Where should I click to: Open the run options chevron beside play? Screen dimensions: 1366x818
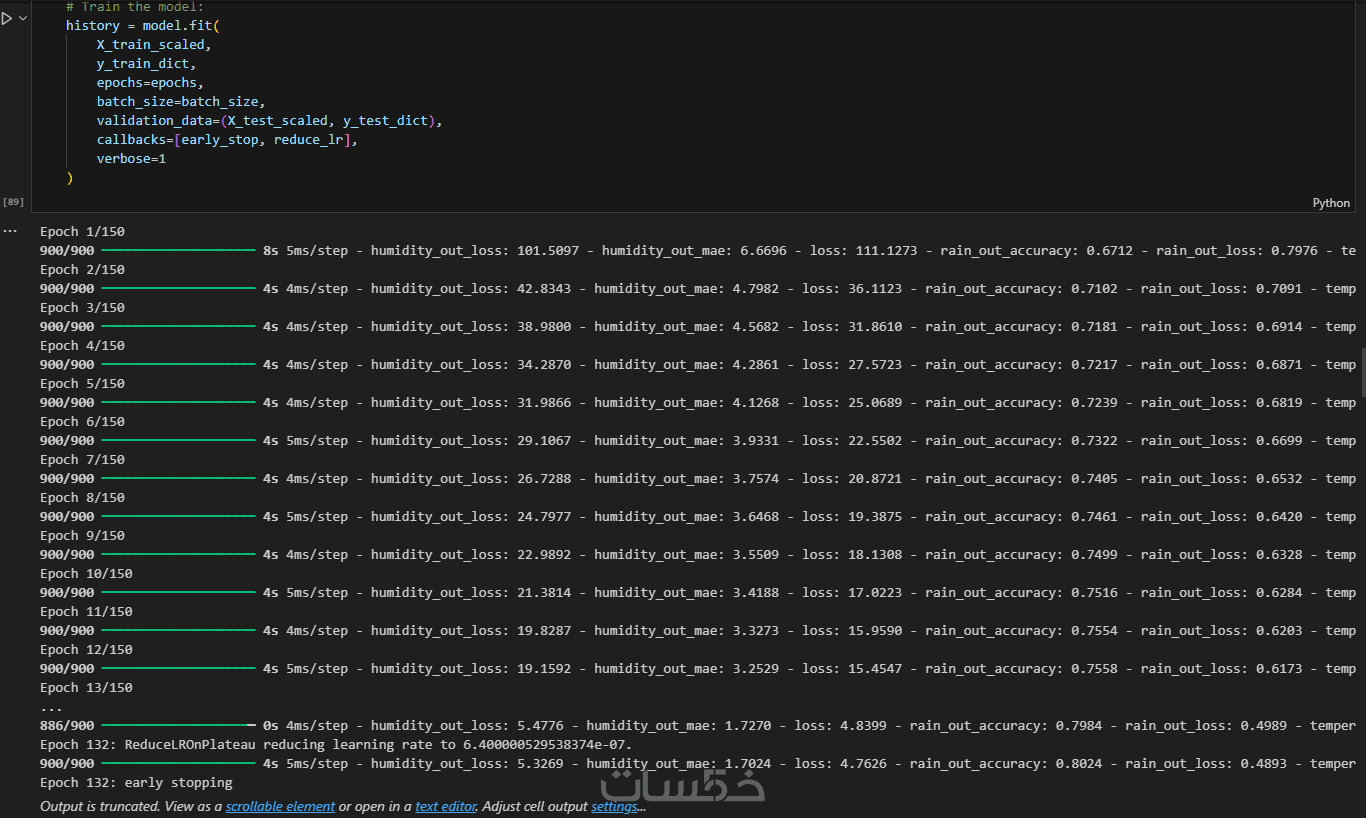coord(23,18)
